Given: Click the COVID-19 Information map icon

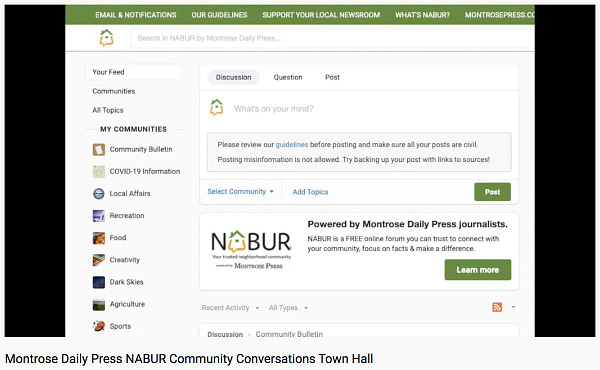Looking at the screenshot, I should (99, 171).
